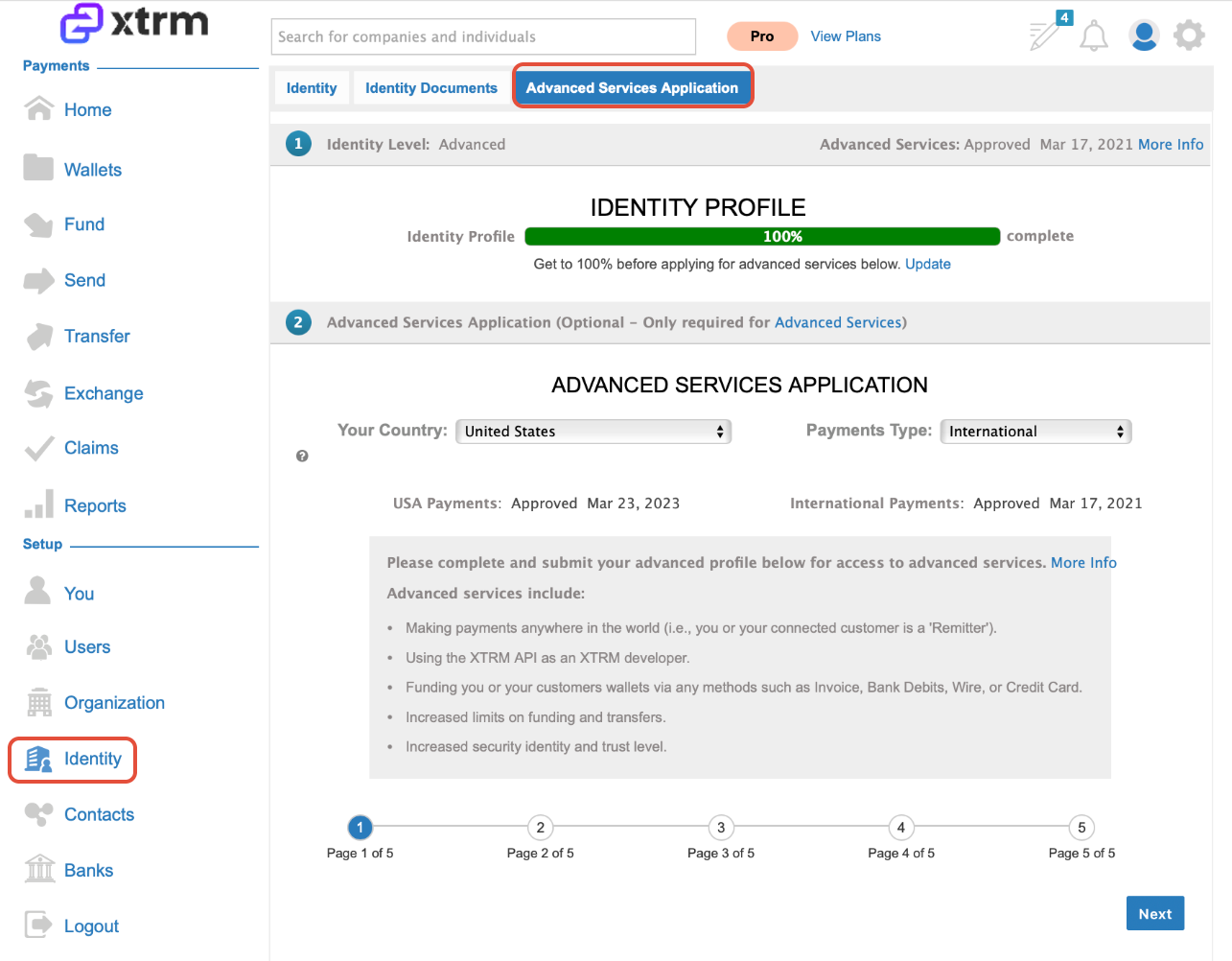Image resolution: width=1232 pixels, height=961 pixels.
Task: Open the Advanced Services link in step 2
Action: tap(838, 322)
